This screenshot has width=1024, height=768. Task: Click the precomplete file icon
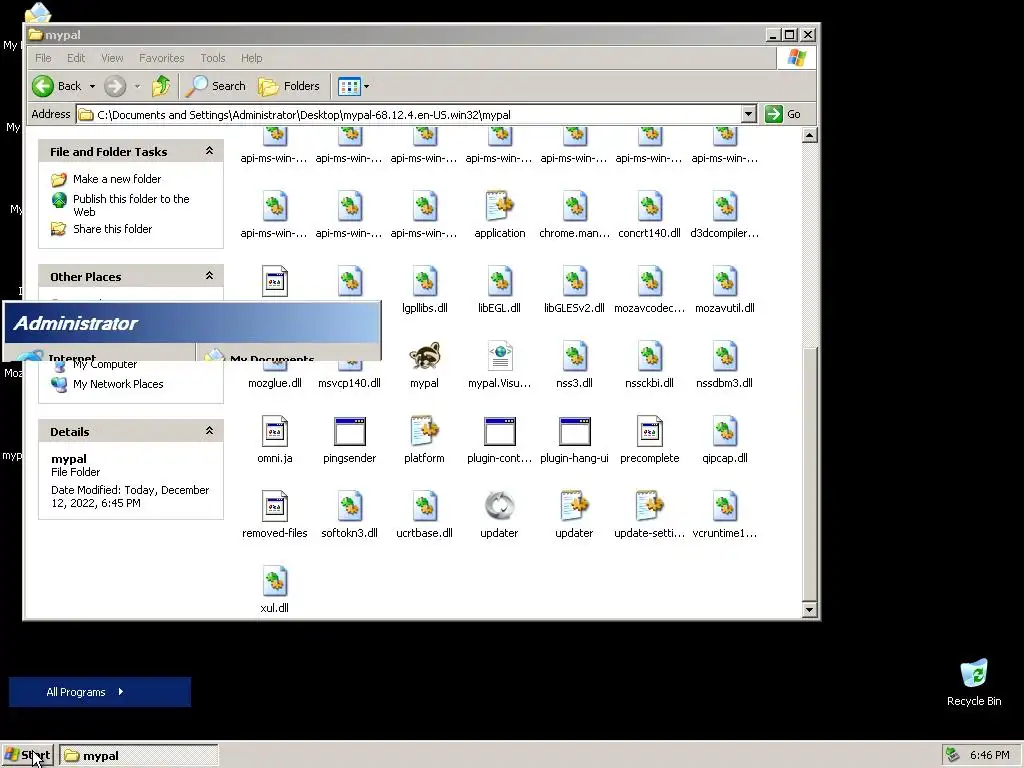click(x=650, y=432)
